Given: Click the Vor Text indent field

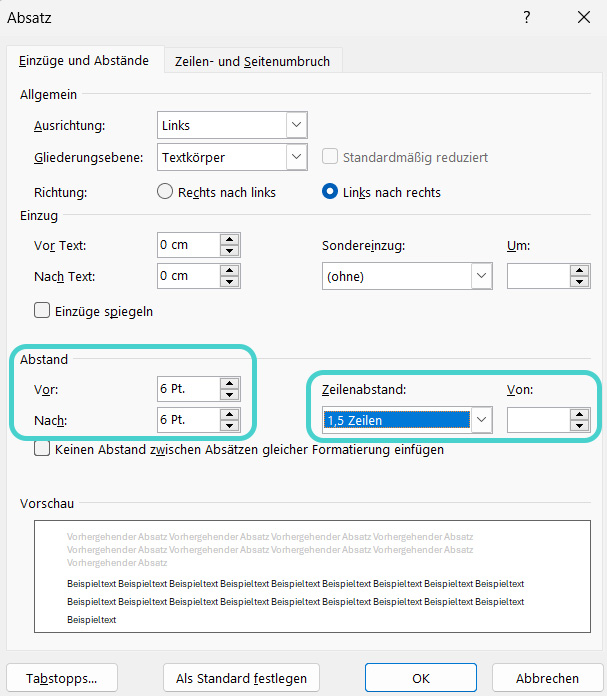Looking at the screenshot, I should pyautogui.click(x=189, y=245).
